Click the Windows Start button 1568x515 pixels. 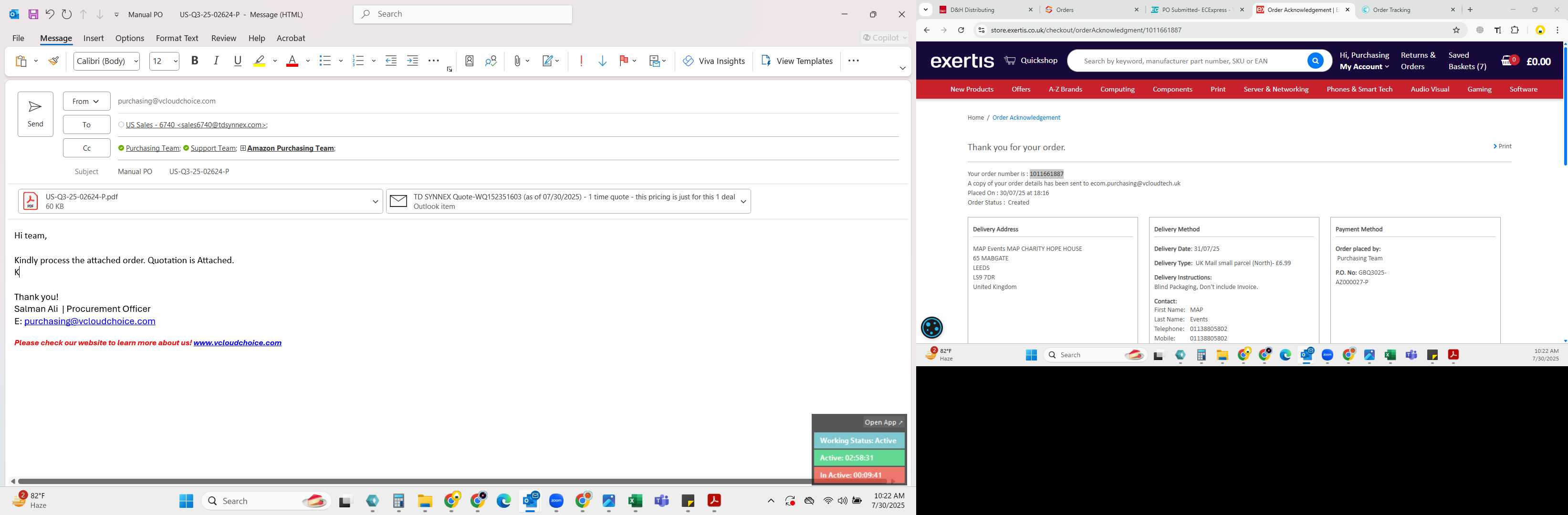186,501
